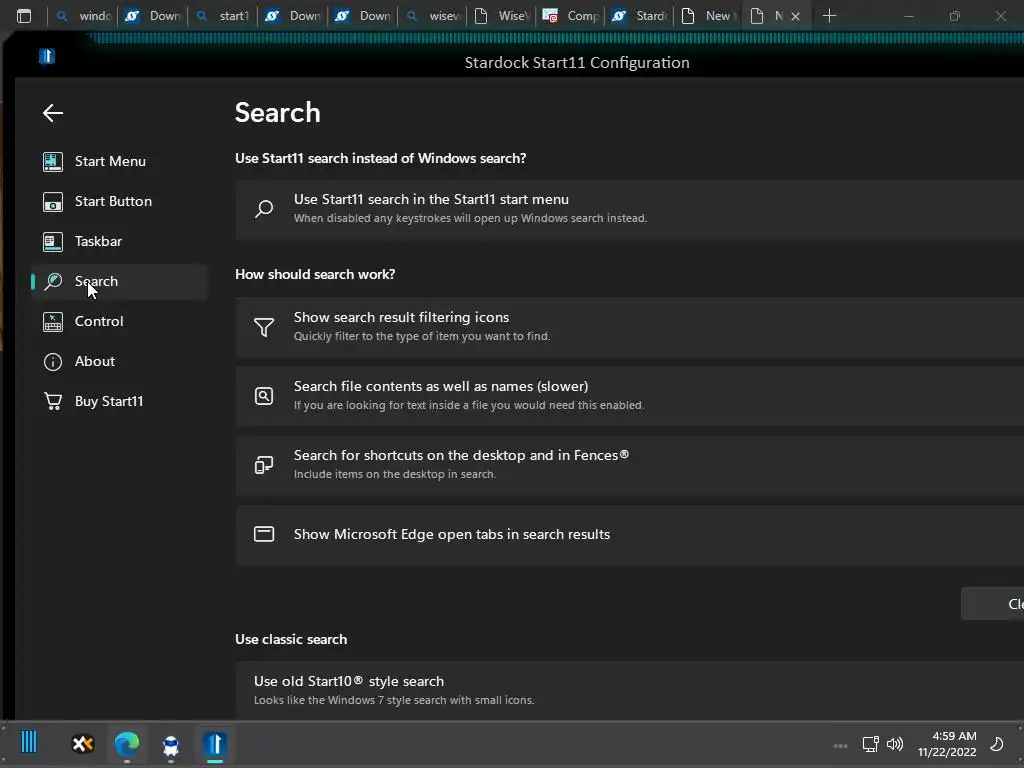Show hidden tray icons via the ellipsis
The height and width of the screenshot is (768, 1024).
[x=840, y=746]
